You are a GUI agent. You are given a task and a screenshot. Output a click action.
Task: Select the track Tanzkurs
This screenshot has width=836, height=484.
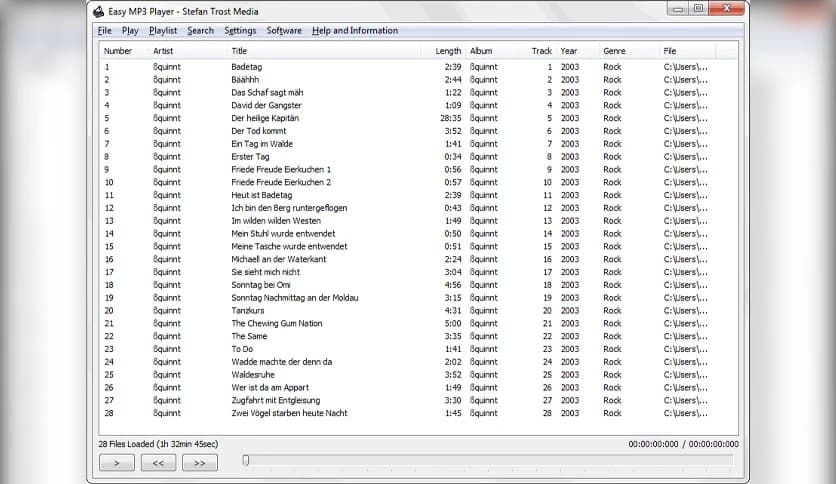coord(247,310)
